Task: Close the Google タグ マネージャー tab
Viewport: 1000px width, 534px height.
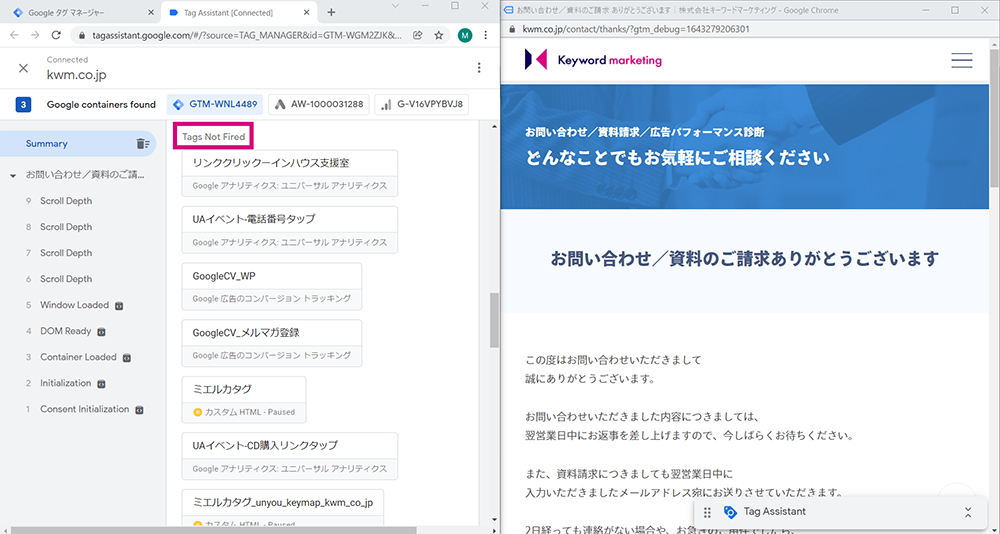Action: click(151, 13)
